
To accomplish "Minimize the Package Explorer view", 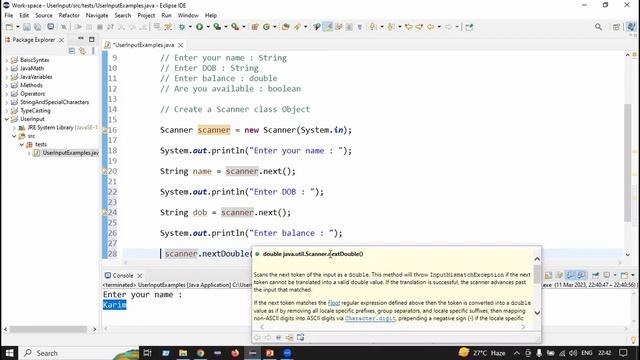I will point(81,39).
